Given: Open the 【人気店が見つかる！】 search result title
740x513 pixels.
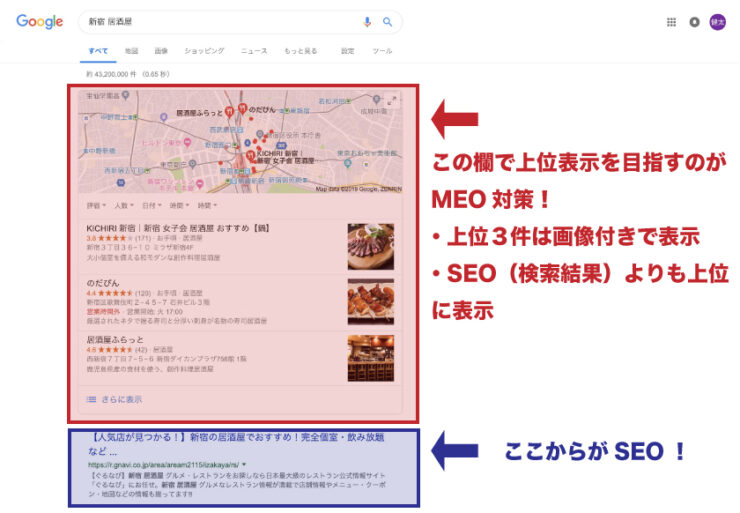Looking at the screenshot, I should coord(236,444).
